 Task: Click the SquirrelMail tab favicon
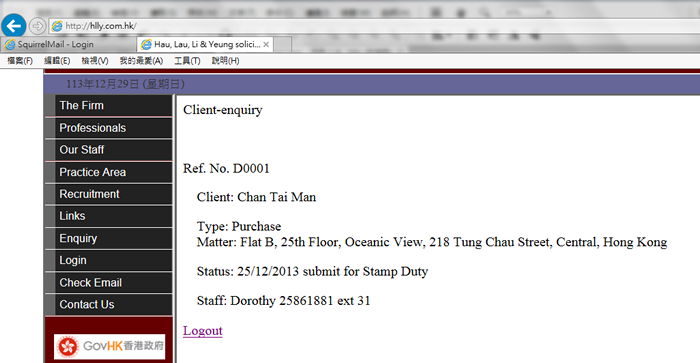tap(10, 44)
